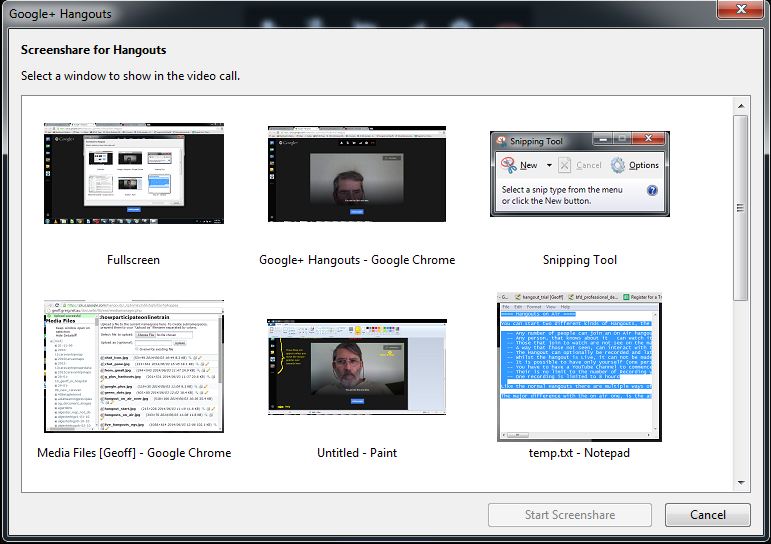This screenshot has height=544, width=771.
Task: Choose the temp.txt Notepad window thumbnail
Action: pyautogui.click(x=581, y=366)
